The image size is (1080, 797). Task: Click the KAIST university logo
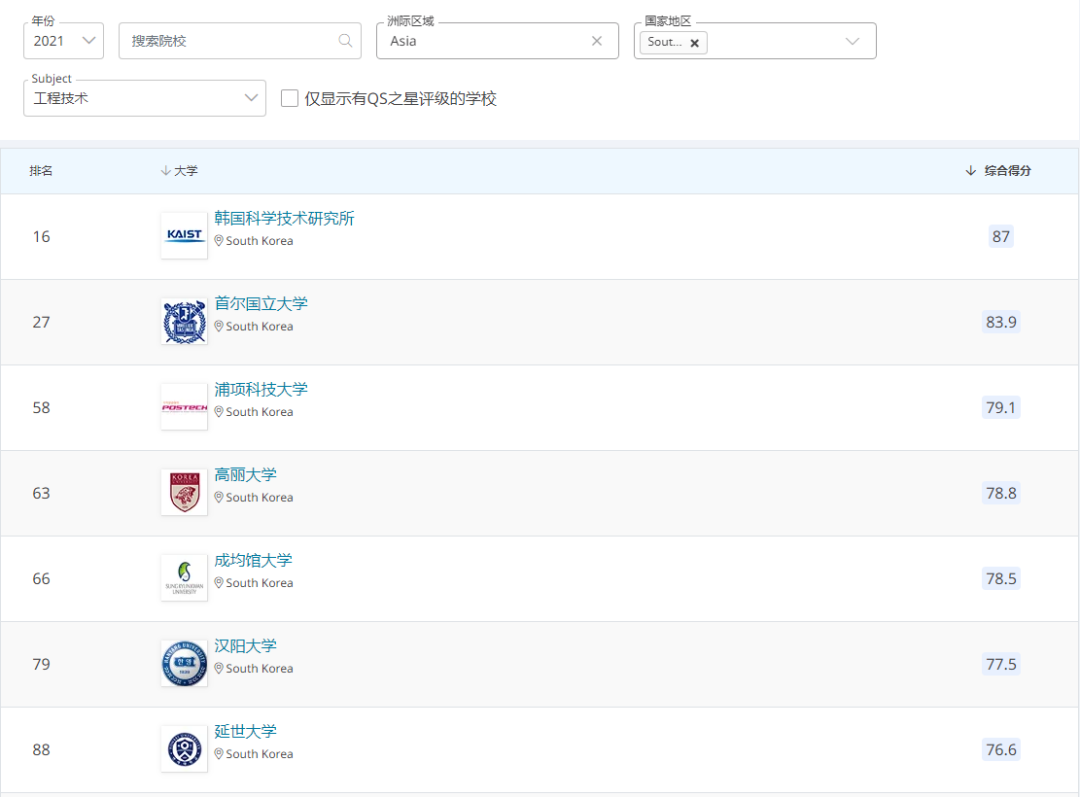[x=184, y=236]
